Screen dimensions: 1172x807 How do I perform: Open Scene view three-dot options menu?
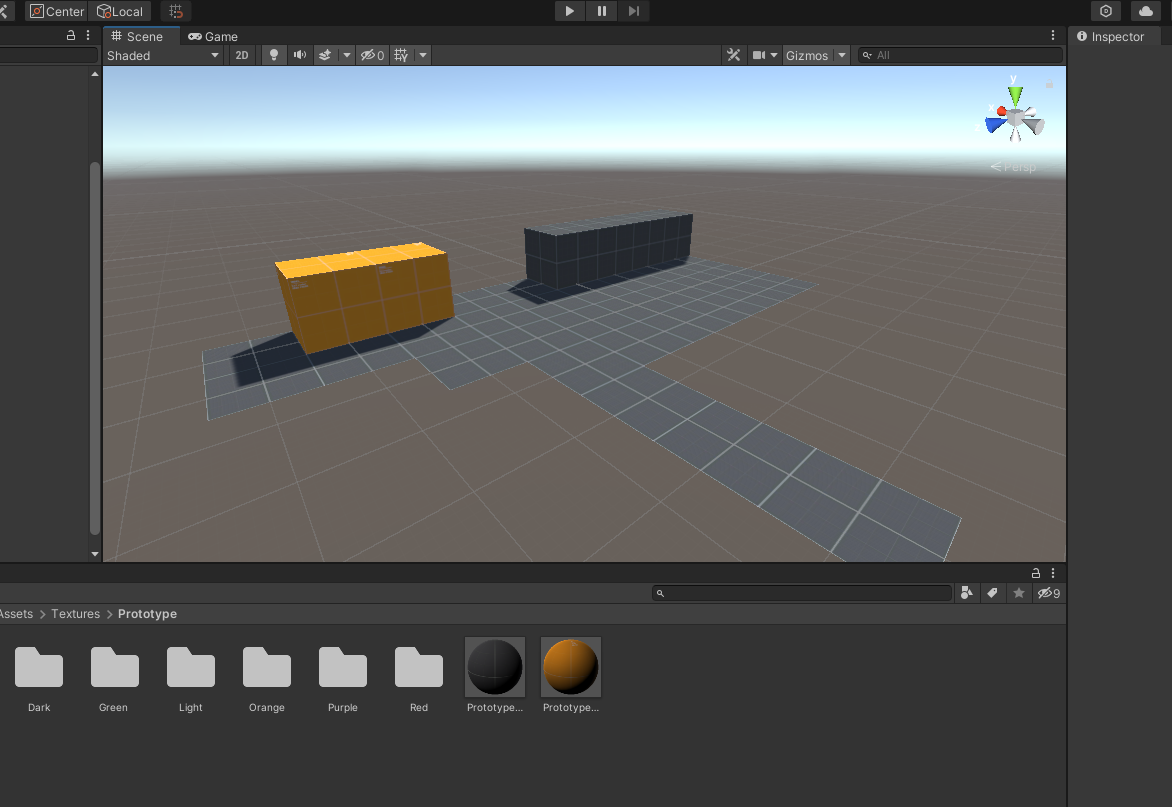point(1053,35)
